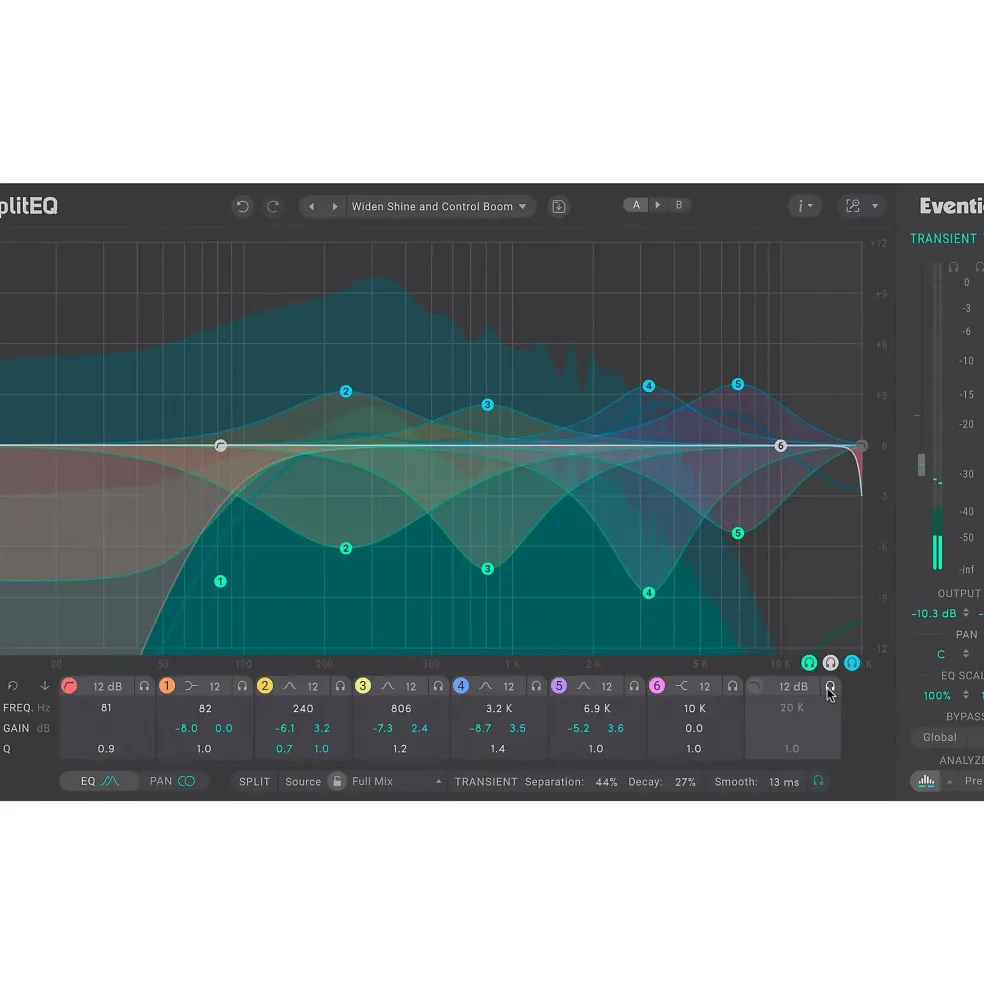Go to the next preset
This screenshot has width=984, height=985.
tap(334, 206)
